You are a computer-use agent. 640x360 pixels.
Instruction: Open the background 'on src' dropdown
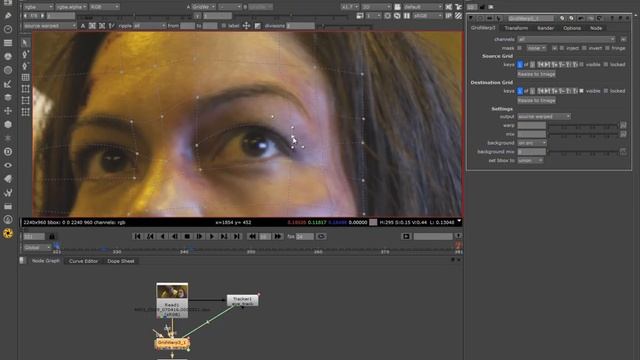[x=532, y=143]
